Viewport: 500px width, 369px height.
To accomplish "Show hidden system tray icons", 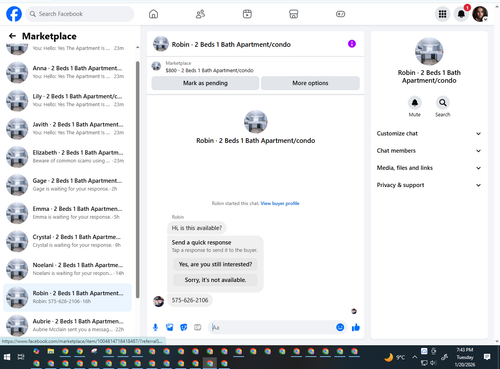I will coord(414,357).
